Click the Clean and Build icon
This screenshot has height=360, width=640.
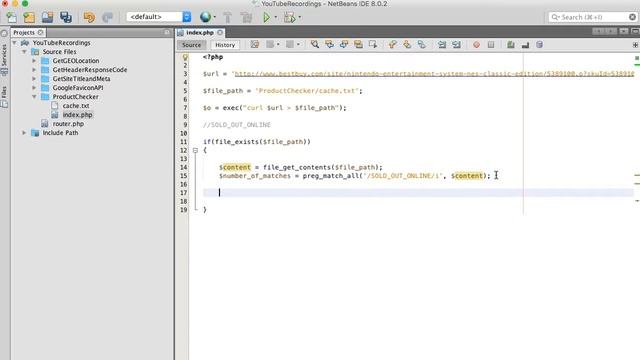pos(247,17)
